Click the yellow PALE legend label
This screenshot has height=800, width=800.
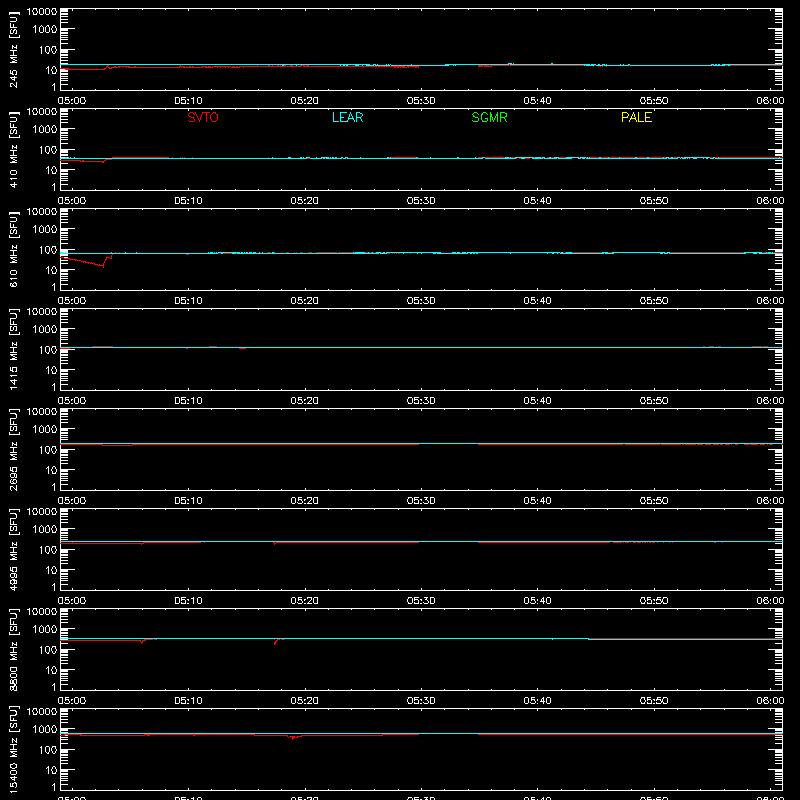(636, 117)
